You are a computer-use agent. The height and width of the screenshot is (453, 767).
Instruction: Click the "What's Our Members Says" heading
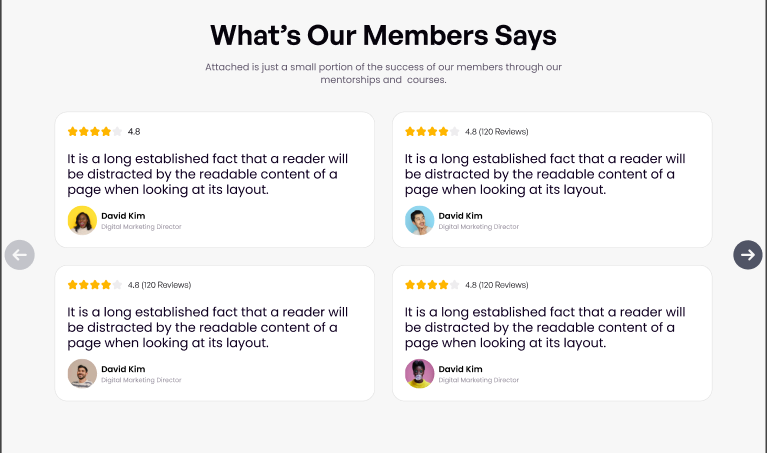pyautogui.click(x=383, y=36)
